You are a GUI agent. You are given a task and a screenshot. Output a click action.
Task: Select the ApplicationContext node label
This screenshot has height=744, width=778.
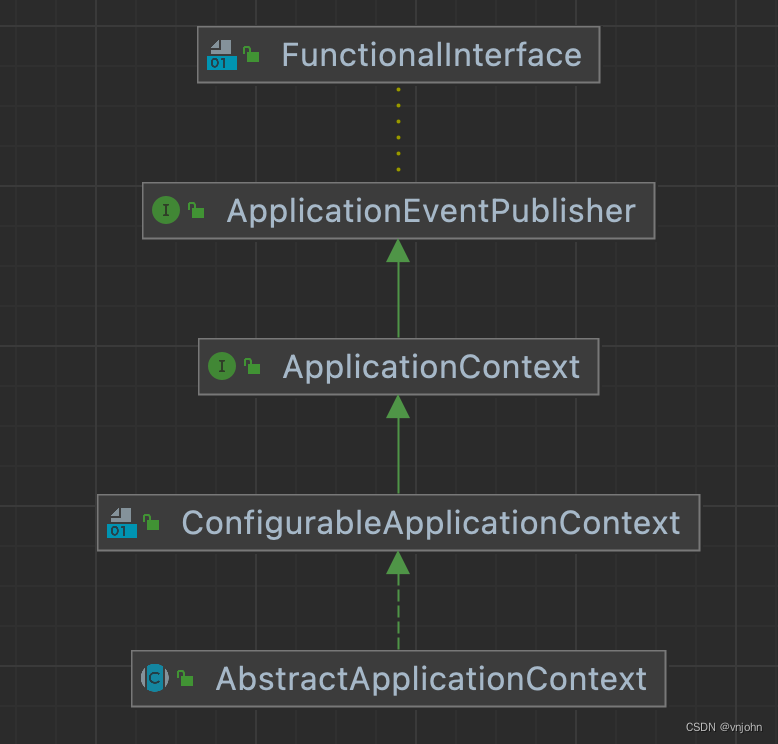tap(431, 367)
